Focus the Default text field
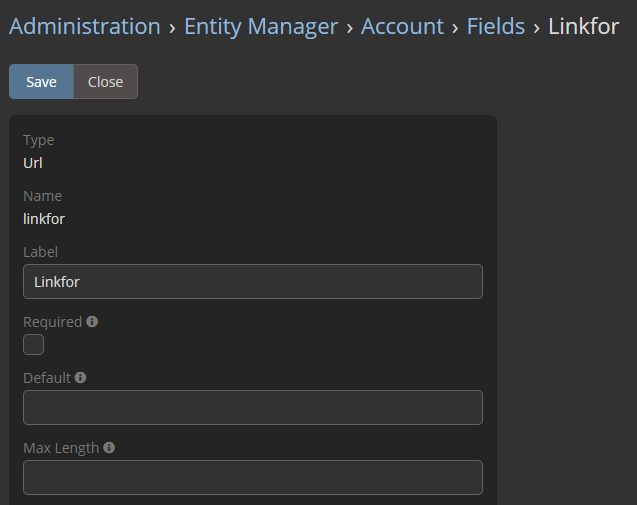Viewport: 637px width, 505px height. click(252, 408)
